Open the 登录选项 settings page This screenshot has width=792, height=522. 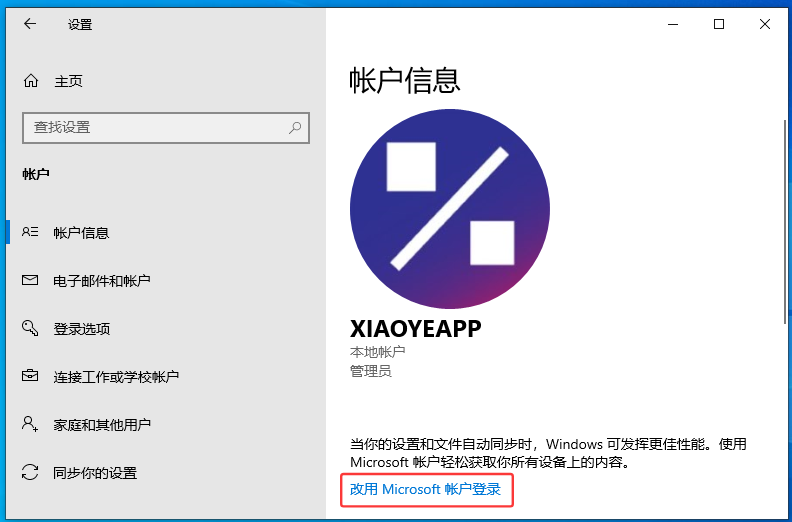82,329
